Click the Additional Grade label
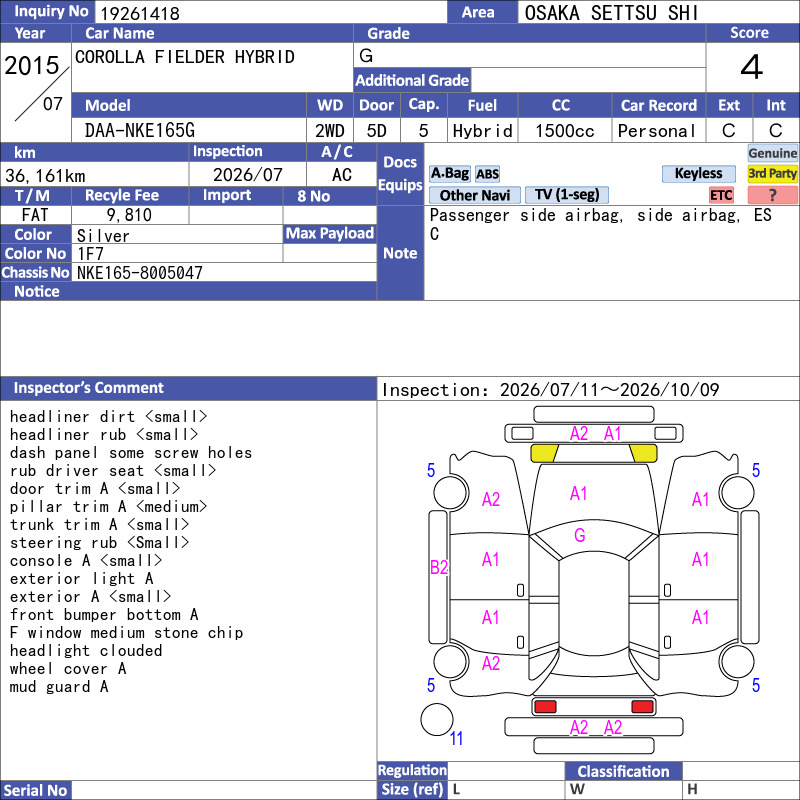Viewport: 800px width, 800px height. (x=412, y=81)
